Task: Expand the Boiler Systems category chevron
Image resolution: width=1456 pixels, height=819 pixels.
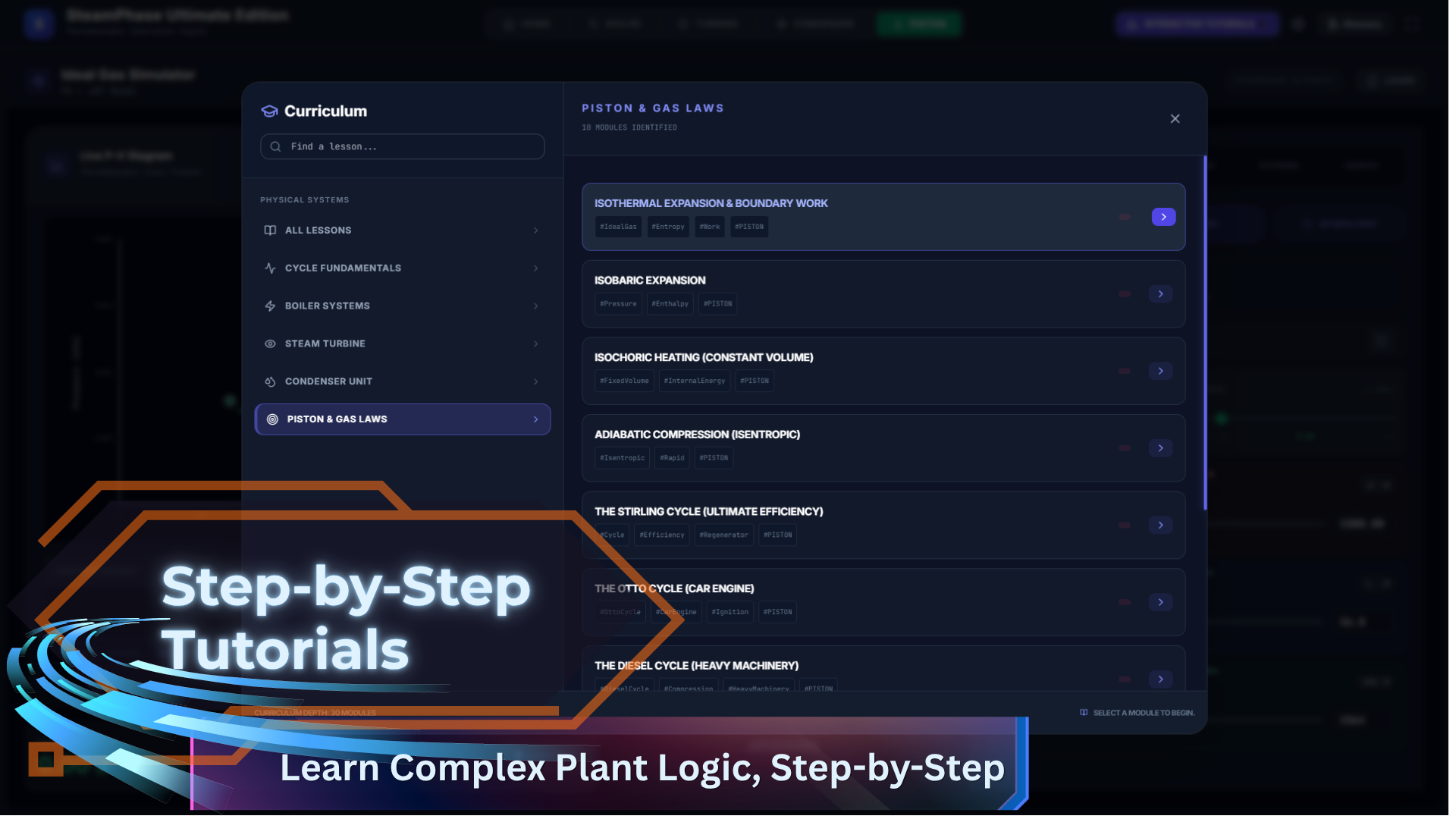Action: tap(535, 306)
